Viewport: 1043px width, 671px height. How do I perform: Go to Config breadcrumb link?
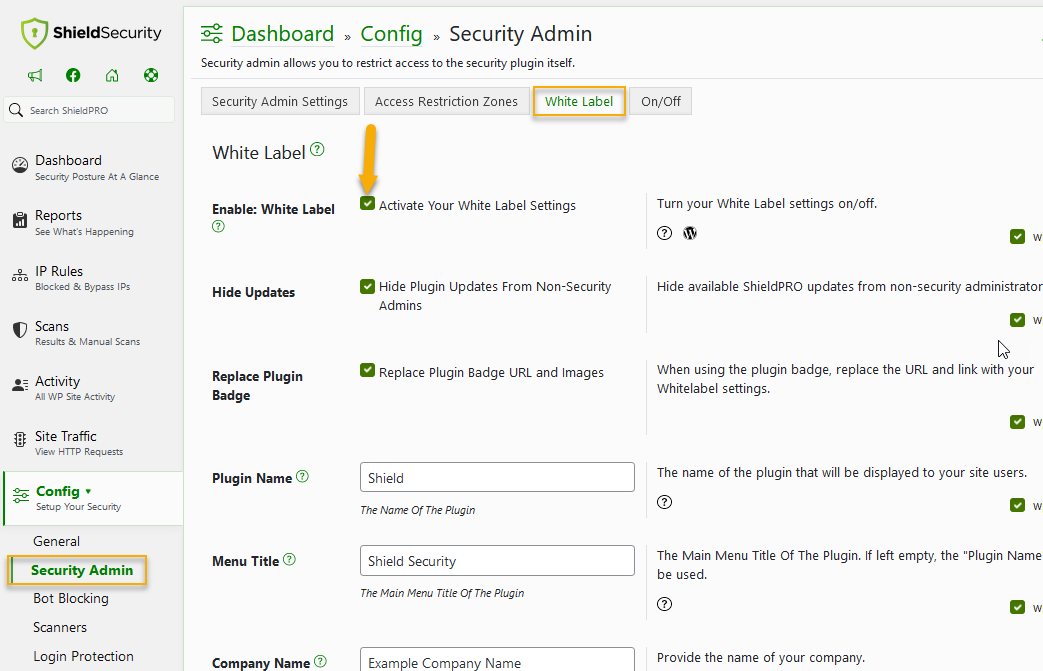[391, 33]
